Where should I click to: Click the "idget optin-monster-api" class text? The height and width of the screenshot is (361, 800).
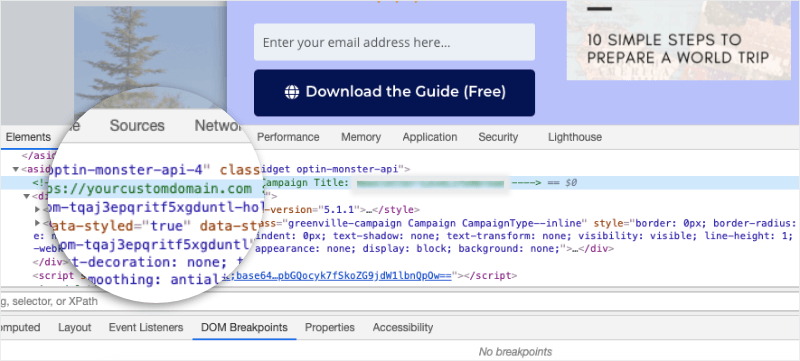(330, 168)
